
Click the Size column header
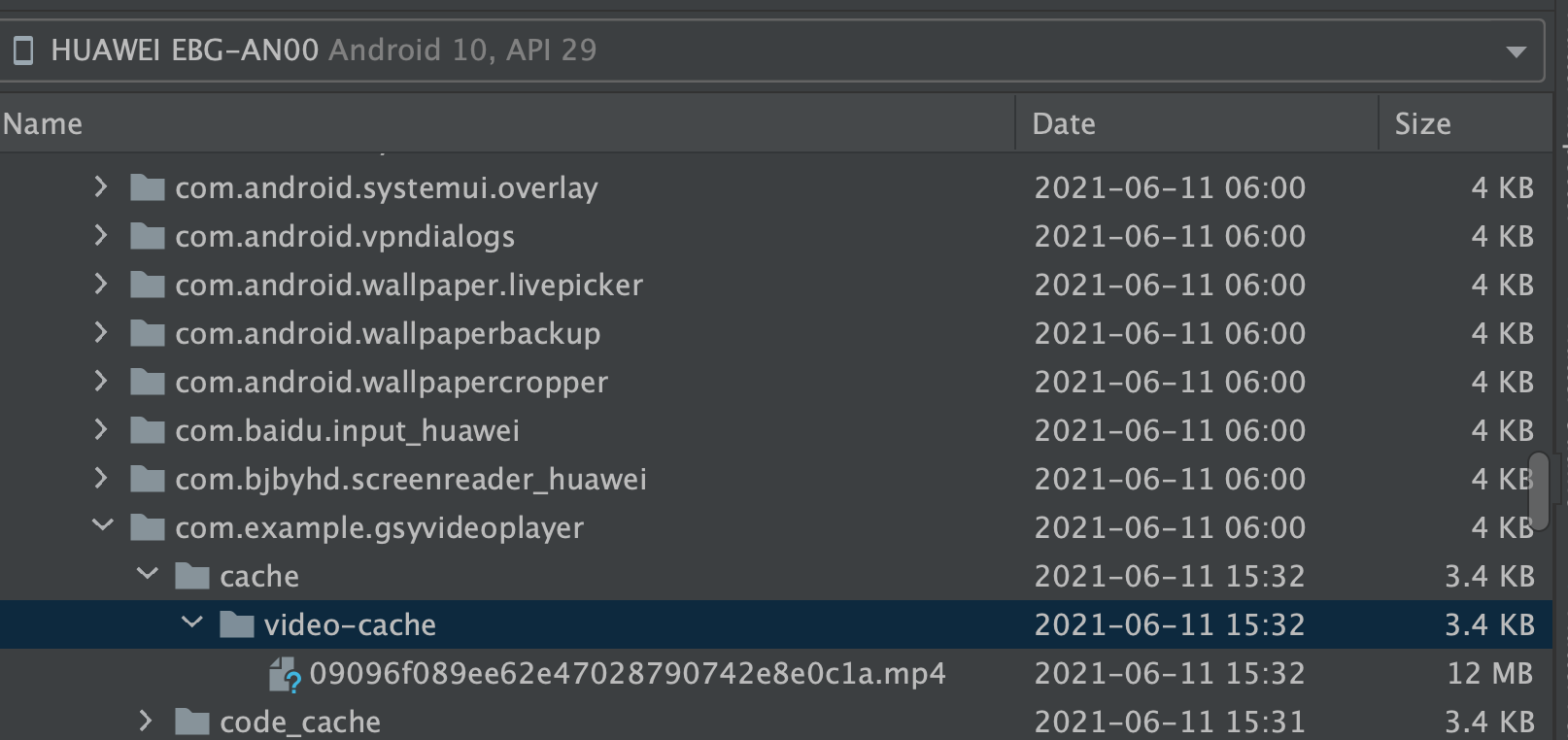(x=1422, y=122)
